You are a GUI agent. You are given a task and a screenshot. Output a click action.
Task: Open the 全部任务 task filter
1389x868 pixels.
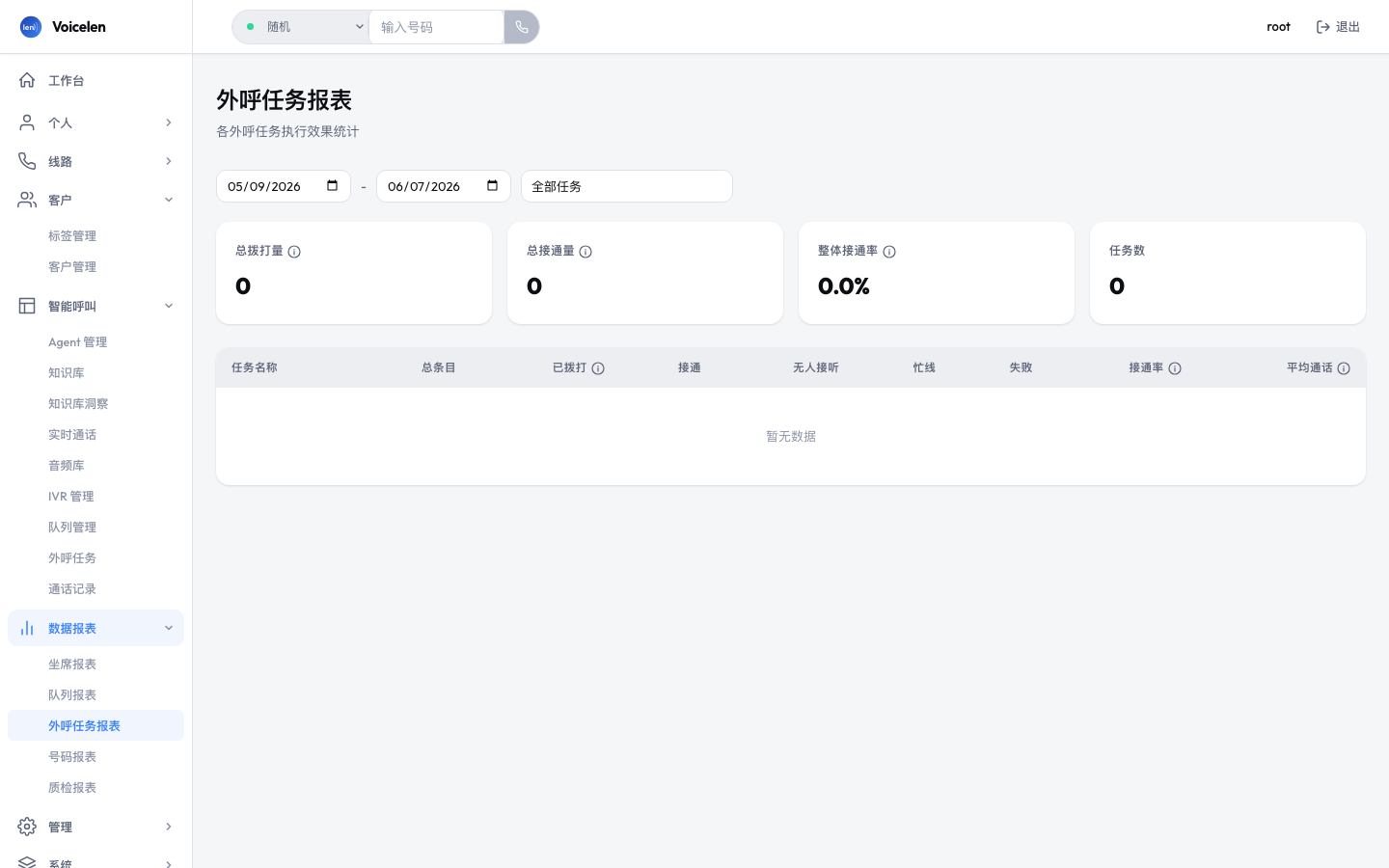point(627,186)
